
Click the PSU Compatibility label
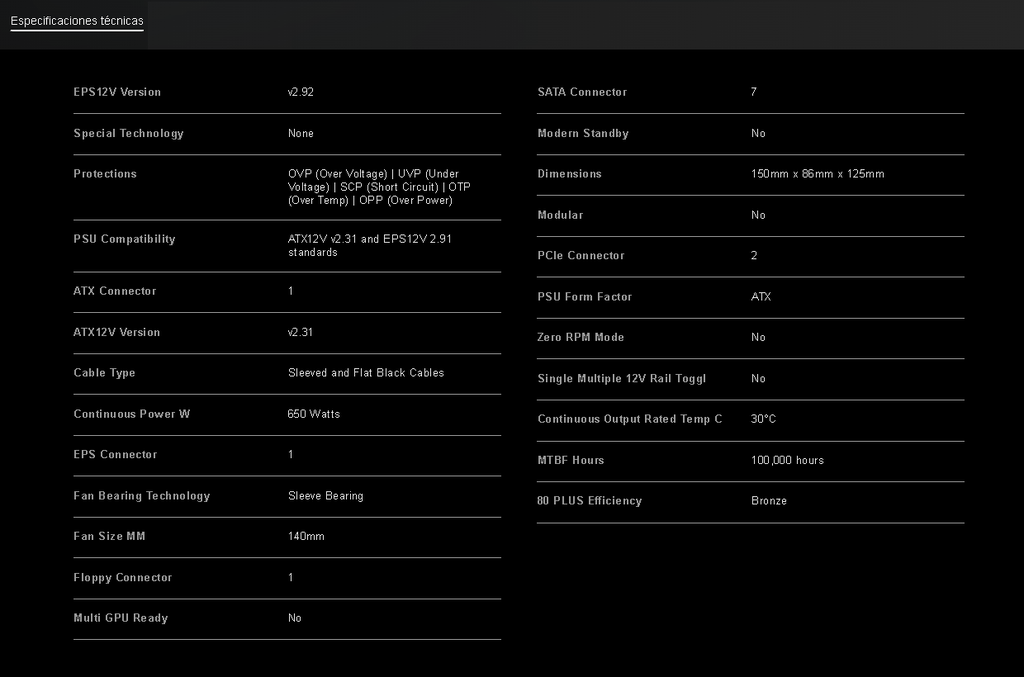pyautogui.click(x=124, y=239)
